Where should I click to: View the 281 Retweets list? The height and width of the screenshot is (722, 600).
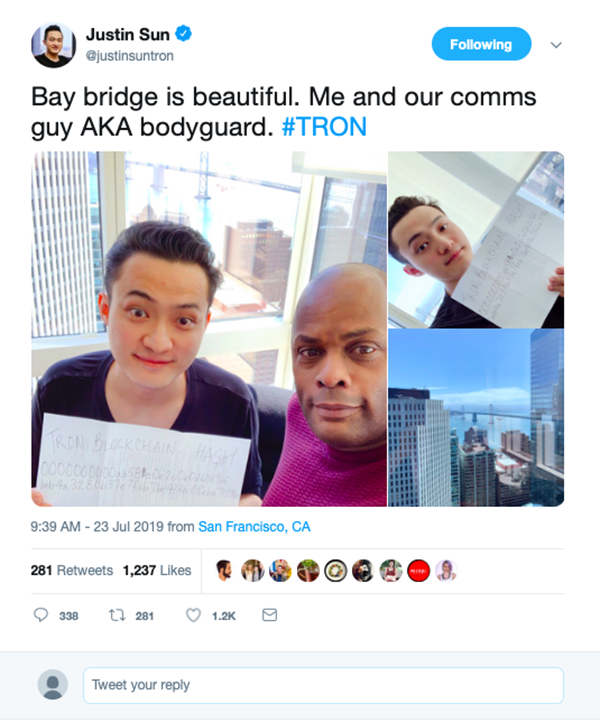(72, 571)
